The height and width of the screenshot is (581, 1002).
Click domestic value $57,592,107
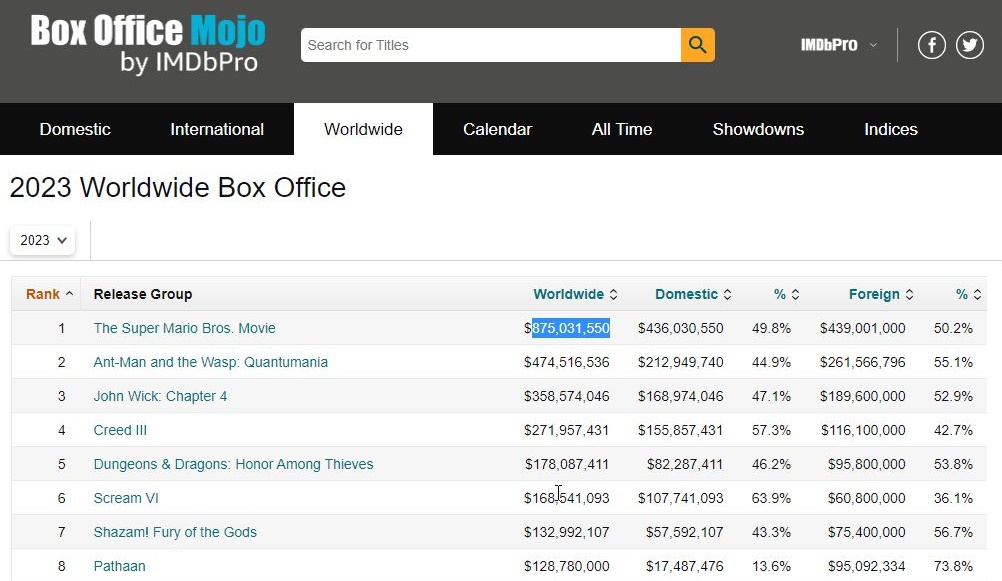tap(684, 532)
